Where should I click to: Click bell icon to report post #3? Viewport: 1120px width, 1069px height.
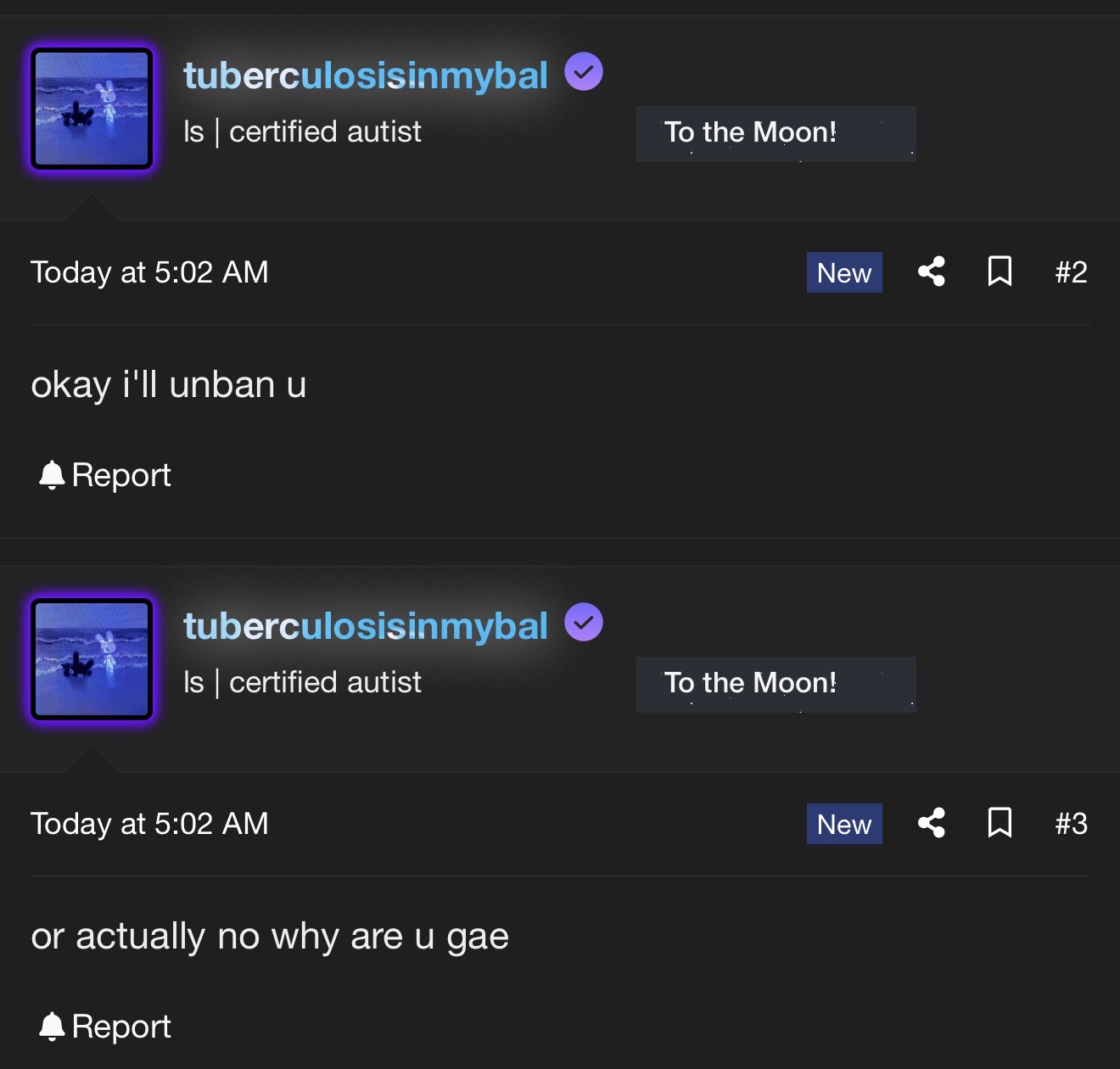(52, 1027)
